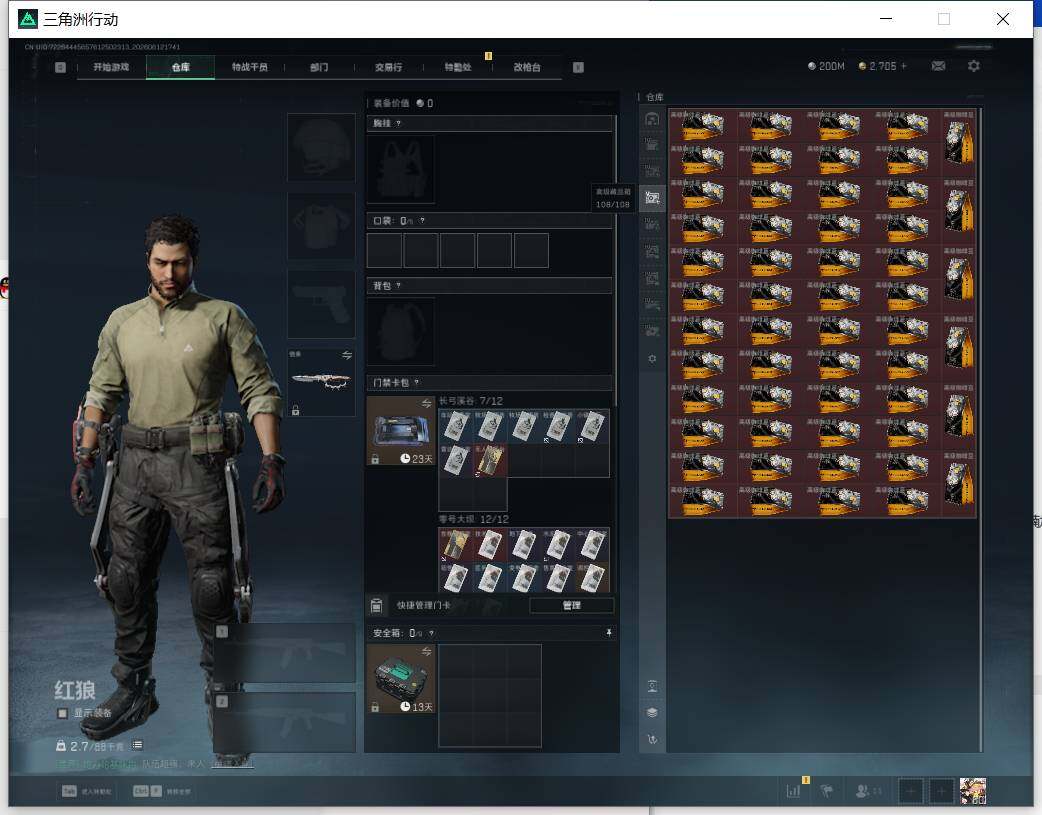Open the list icon beside 2.7/88 weight
The width and height of the screenshot is (1042, 815).
138,745
